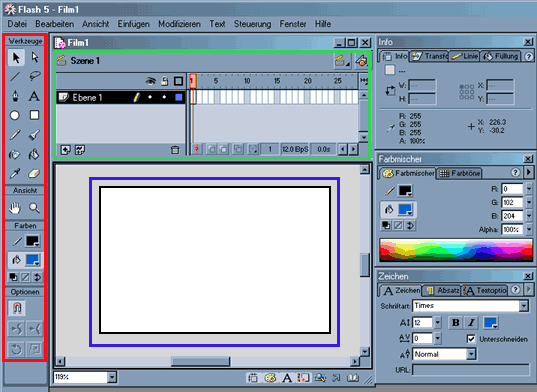Select the Paint Bucket tool
The image size is (537, 392).
coord(34,154)
